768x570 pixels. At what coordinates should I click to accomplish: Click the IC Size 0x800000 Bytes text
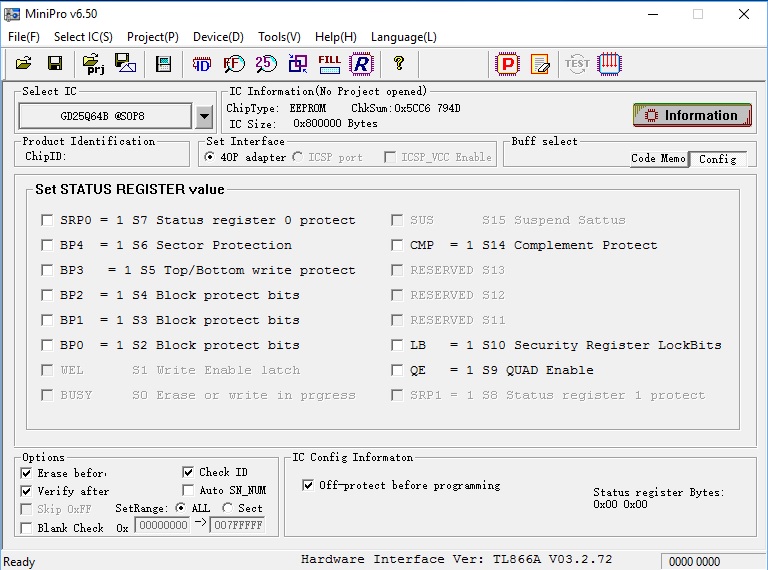(x=303, y=123)
